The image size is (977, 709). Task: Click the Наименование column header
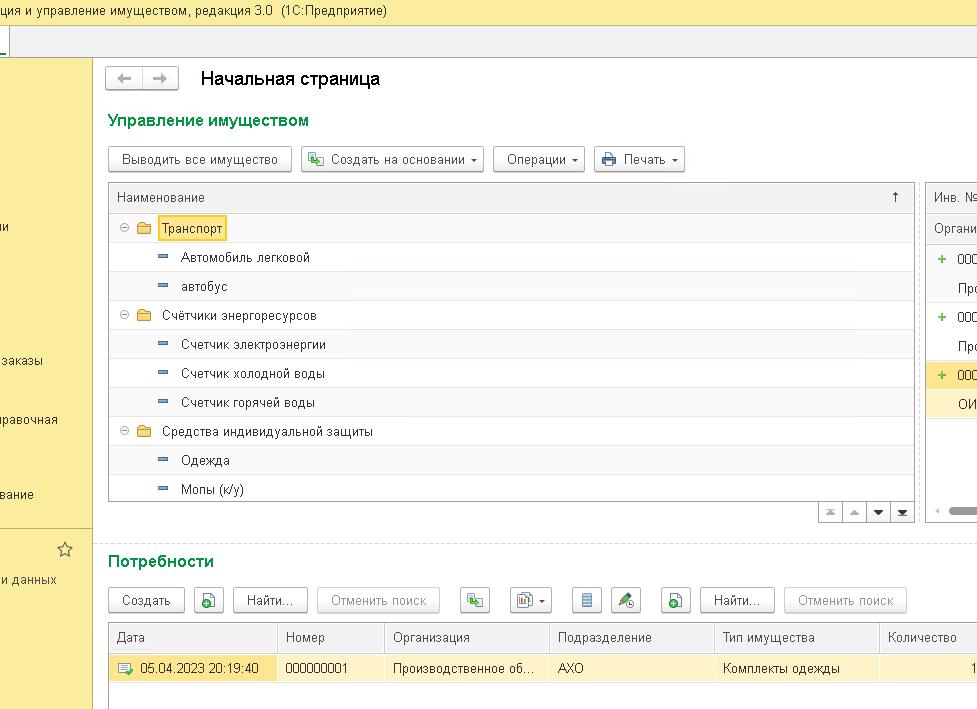point(511,198)
